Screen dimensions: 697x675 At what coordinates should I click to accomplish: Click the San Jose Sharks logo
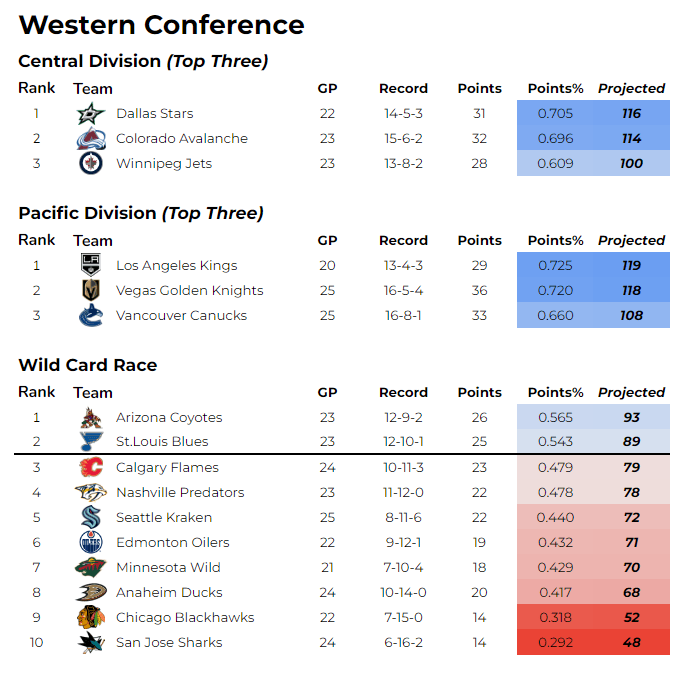[91, 643]
